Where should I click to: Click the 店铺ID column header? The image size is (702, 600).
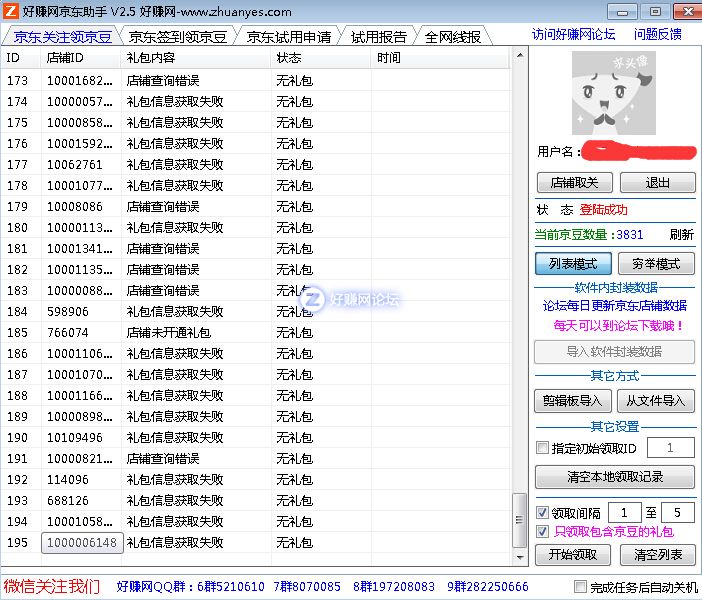coord(81,58)
